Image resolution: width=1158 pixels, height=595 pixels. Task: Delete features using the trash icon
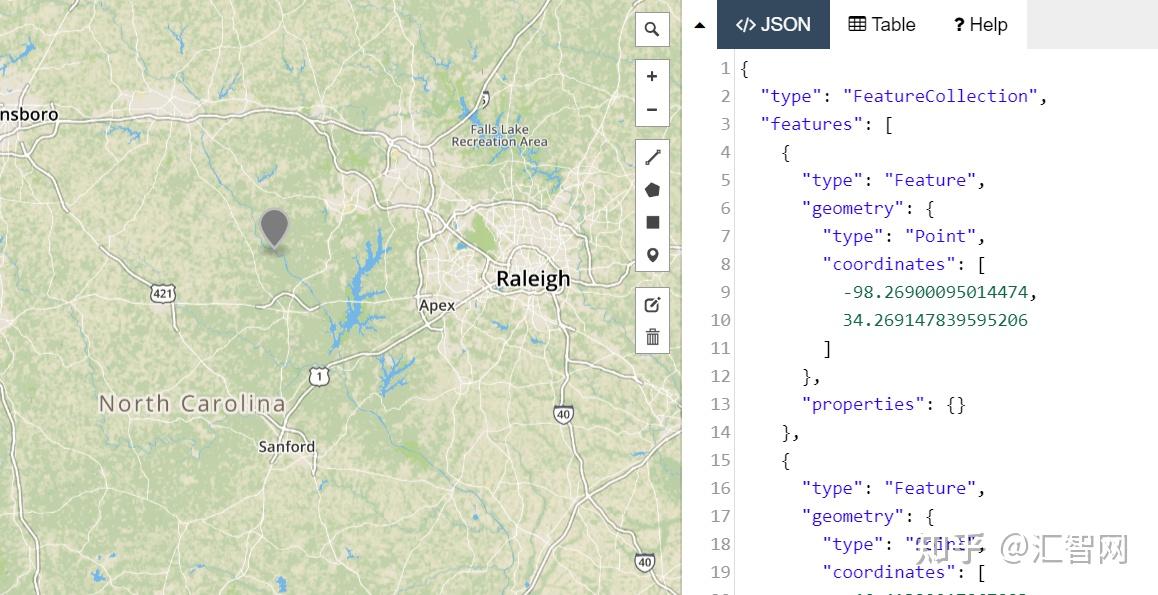pyautogui.click(x=652, y=337)
